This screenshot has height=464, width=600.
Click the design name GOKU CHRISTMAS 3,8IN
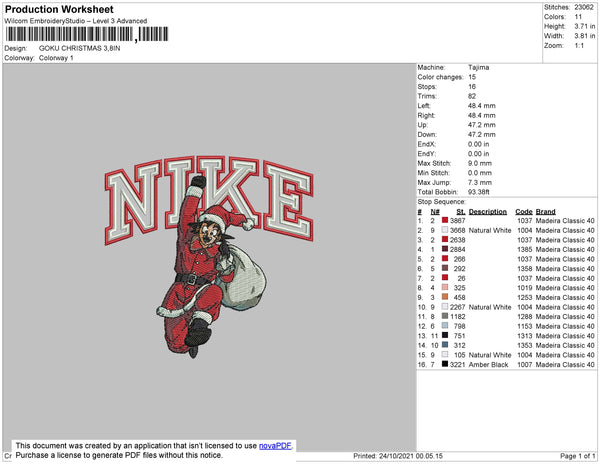[x=79, y=48]
